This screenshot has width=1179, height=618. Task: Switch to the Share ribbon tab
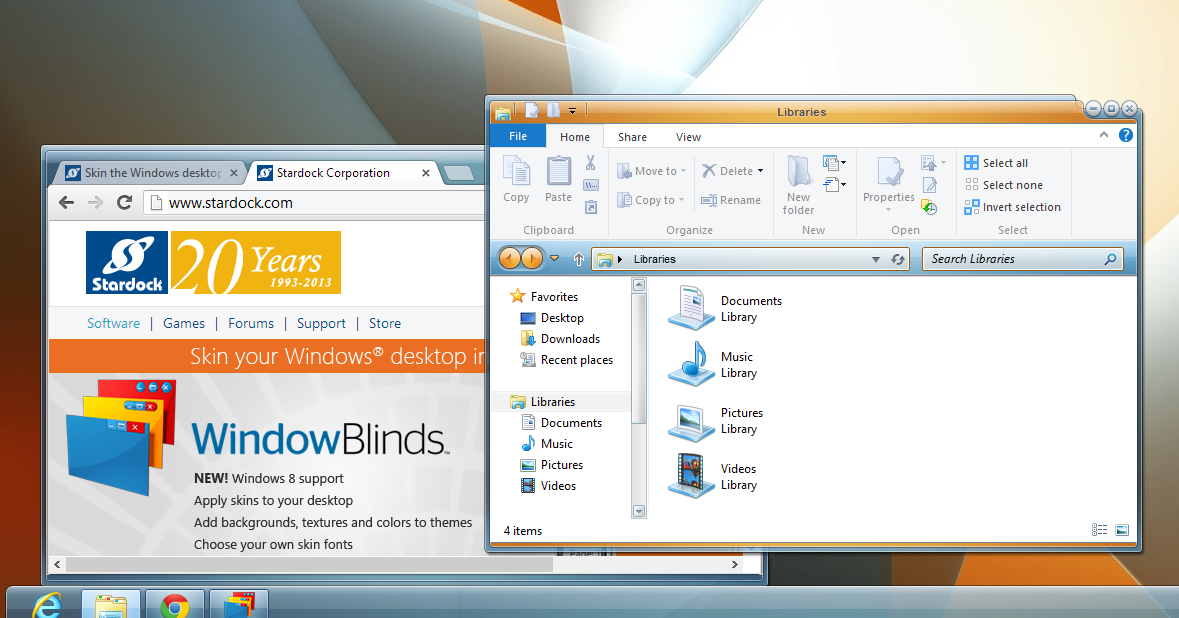coord(632,137)
